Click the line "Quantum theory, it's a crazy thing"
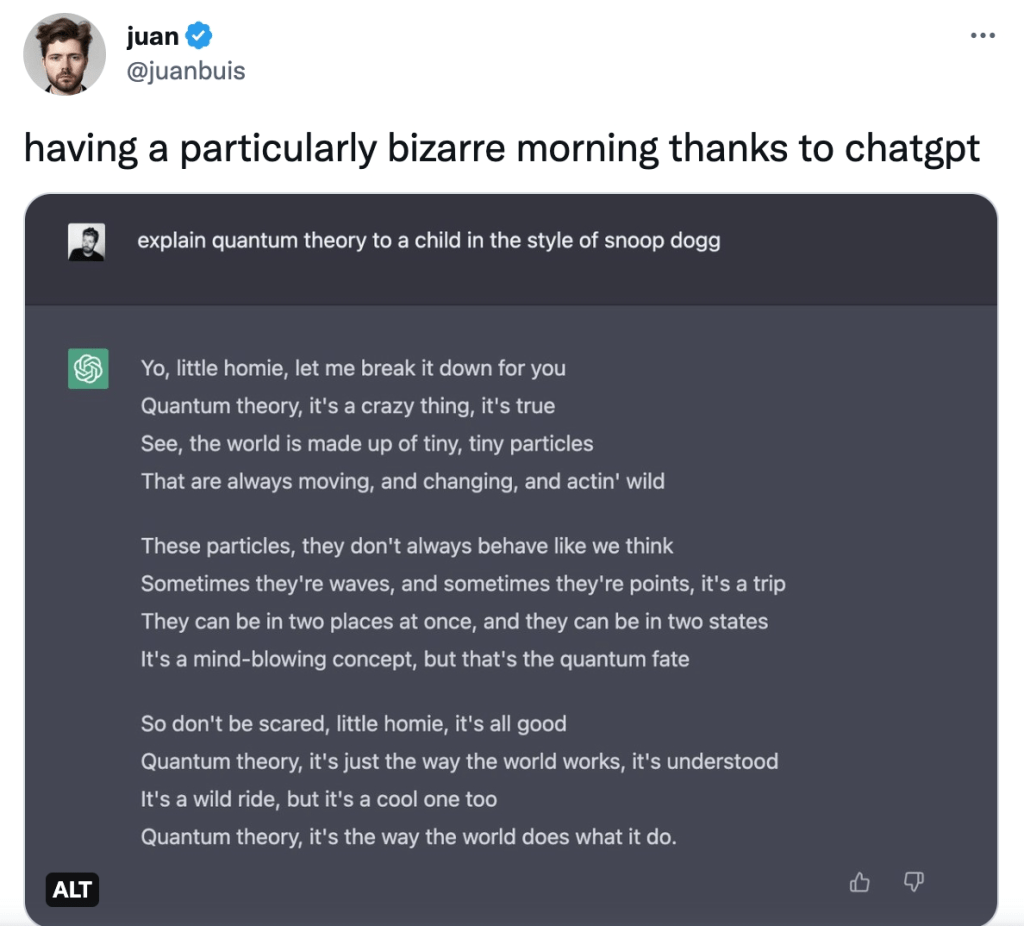1024x926 pixels. 347,406
